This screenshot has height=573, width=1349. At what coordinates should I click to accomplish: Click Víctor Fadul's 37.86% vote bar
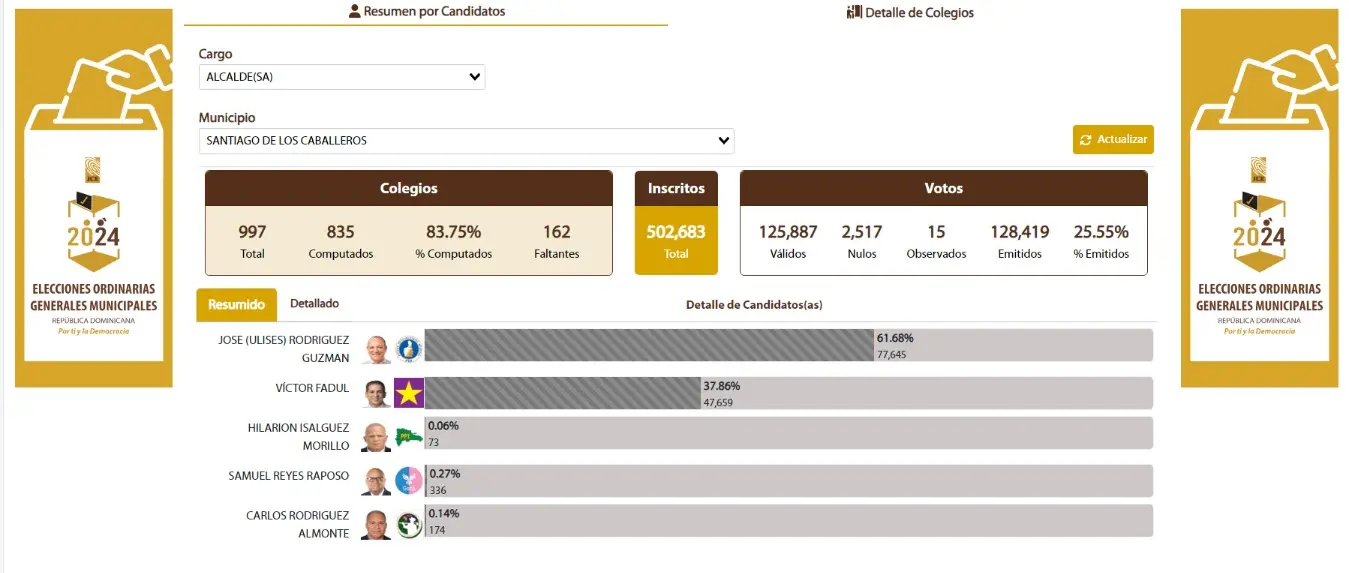click(563, 393)
